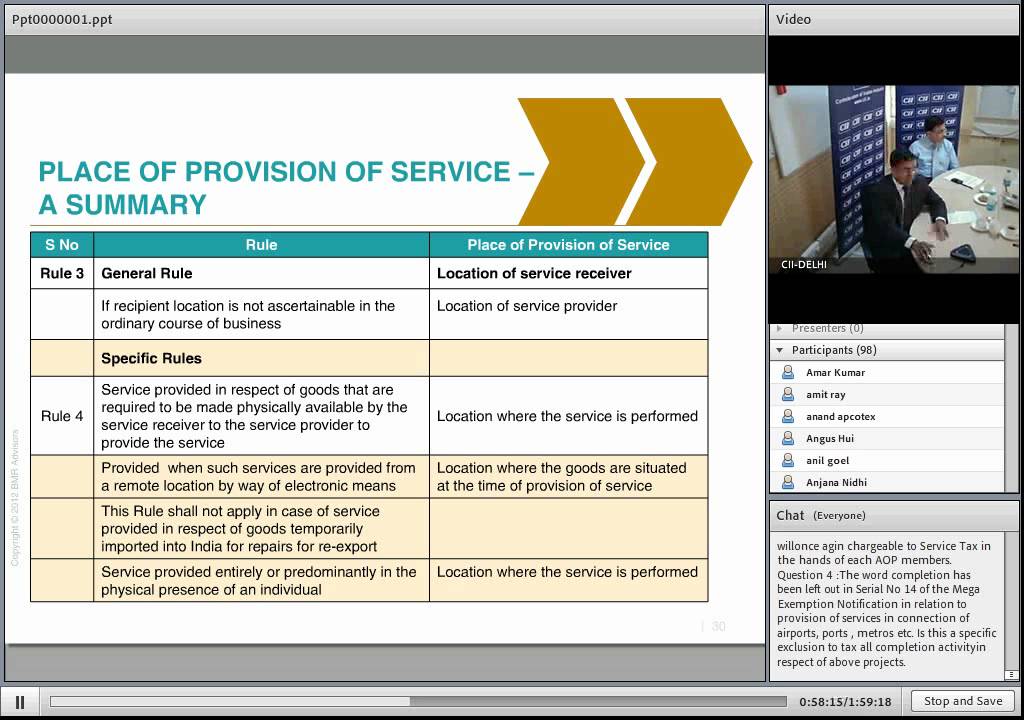Select the avatar icon beside Anjana Nidhi
This screenshot has width=1024, height=720.
point(788,482)
